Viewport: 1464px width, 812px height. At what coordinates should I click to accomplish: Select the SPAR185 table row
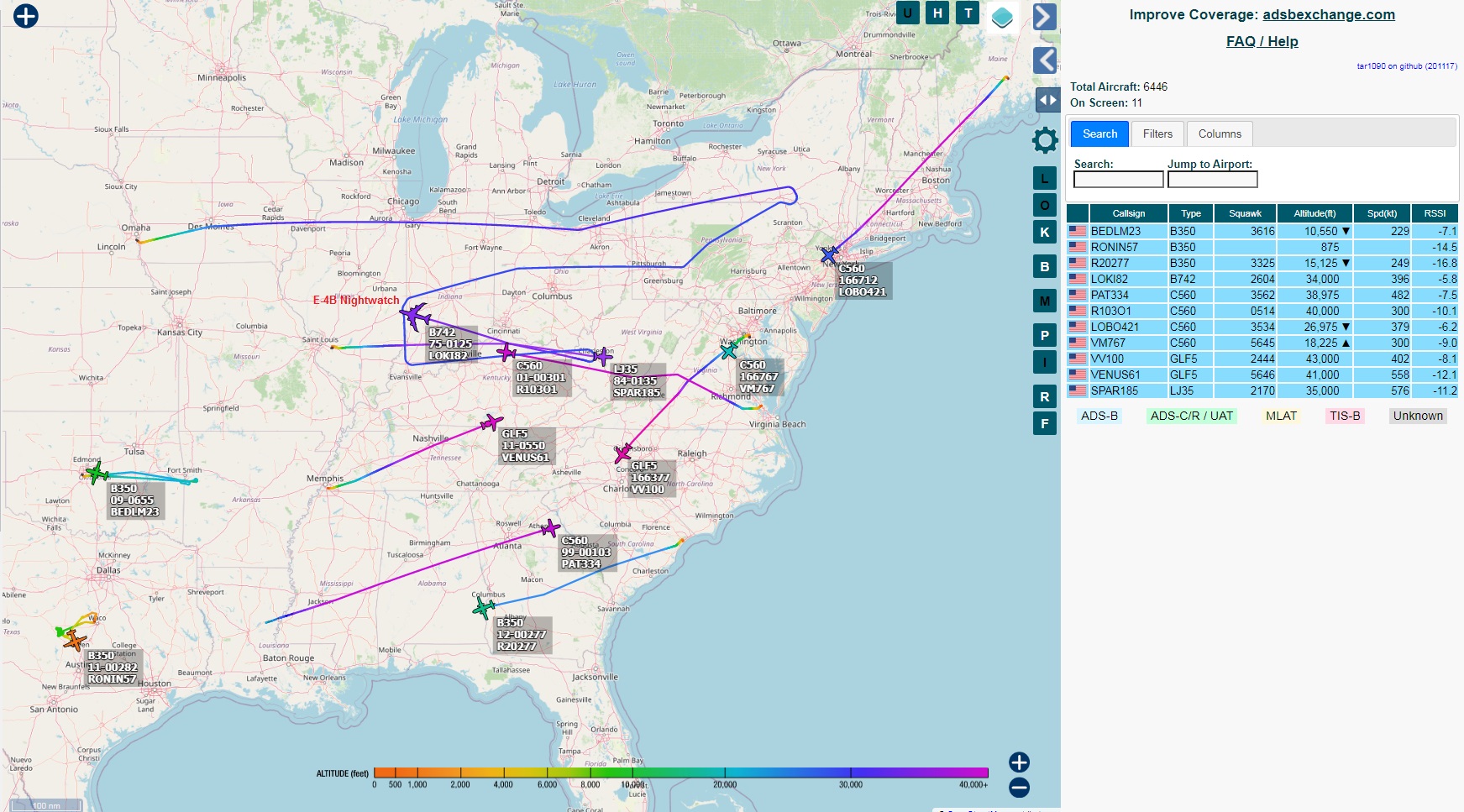(1262, 390)
